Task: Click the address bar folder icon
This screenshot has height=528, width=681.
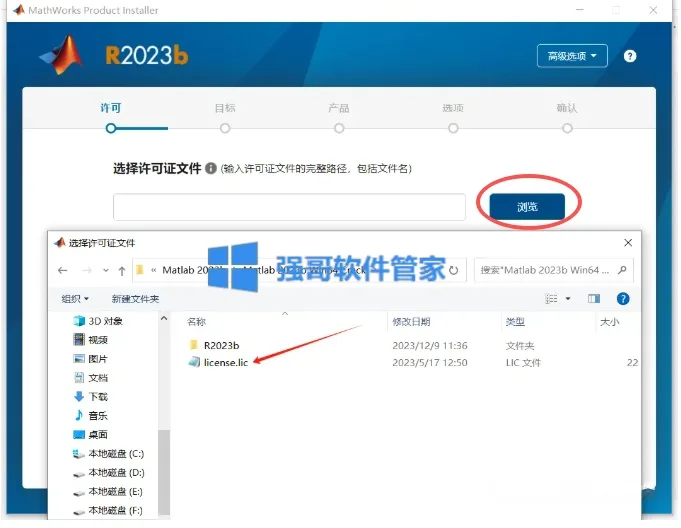Action: tap(140, 270)
